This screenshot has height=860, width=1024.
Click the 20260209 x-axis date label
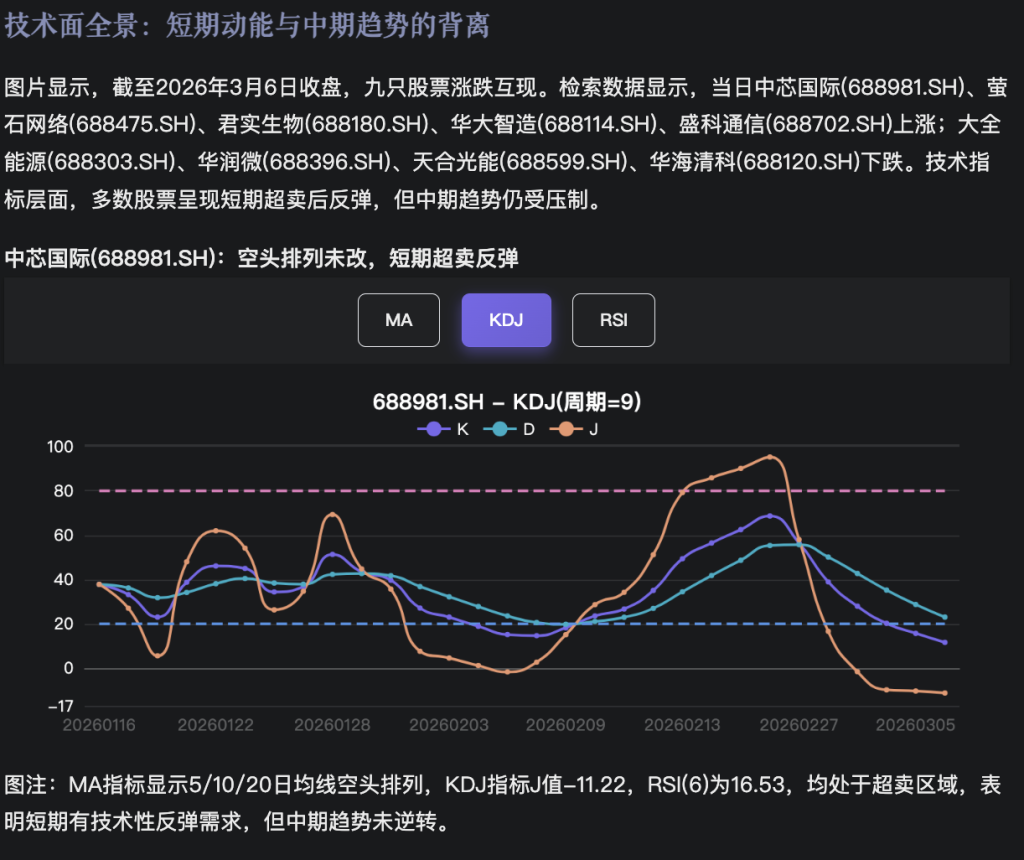tap(565, 725)
